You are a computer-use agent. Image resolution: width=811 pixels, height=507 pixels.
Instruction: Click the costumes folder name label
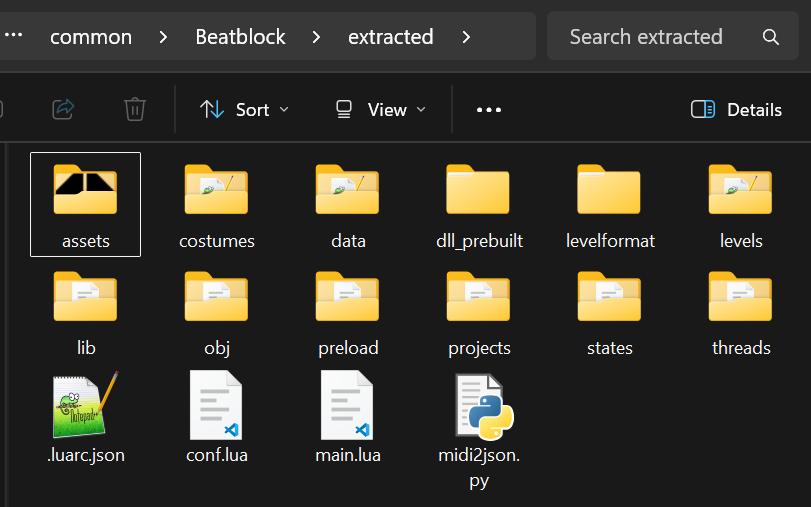point(217,241)
